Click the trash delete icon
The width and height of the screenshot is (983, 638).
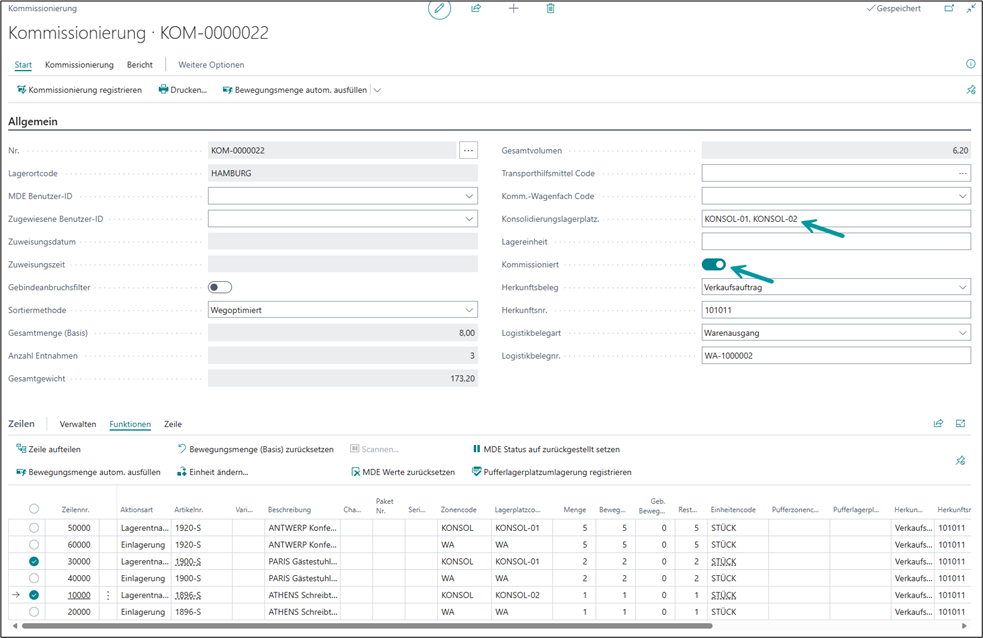[x=550, y=8]
